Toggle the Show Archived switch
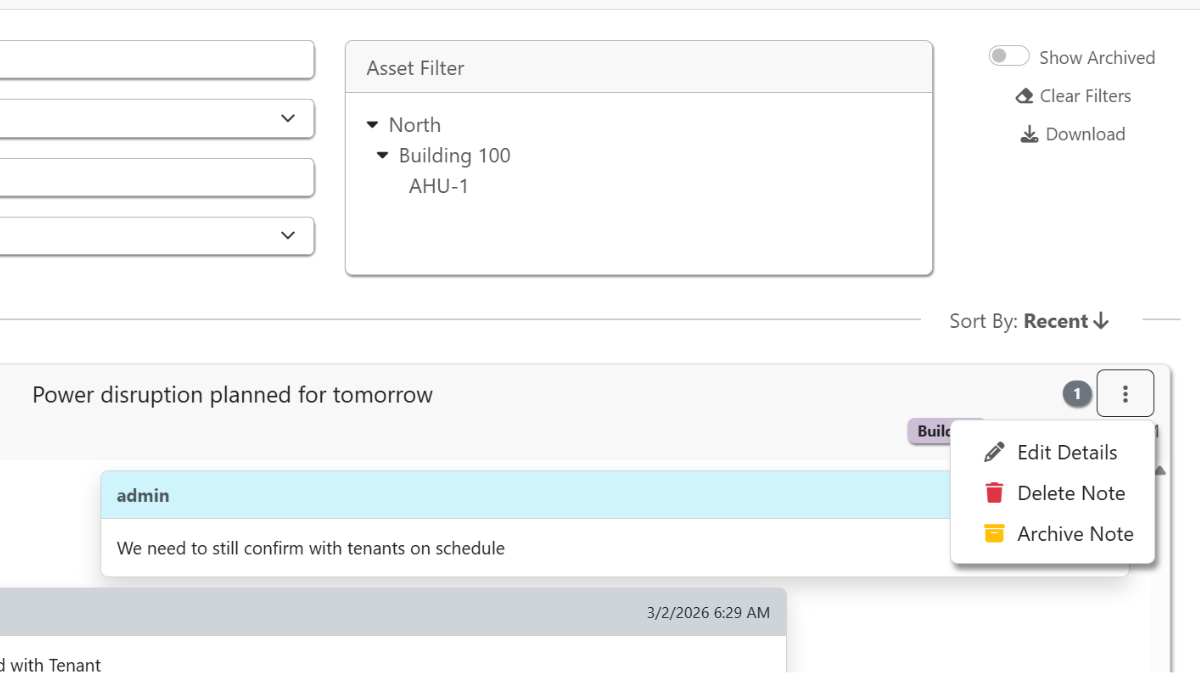1200x675 pixels. pos(1009,56)
